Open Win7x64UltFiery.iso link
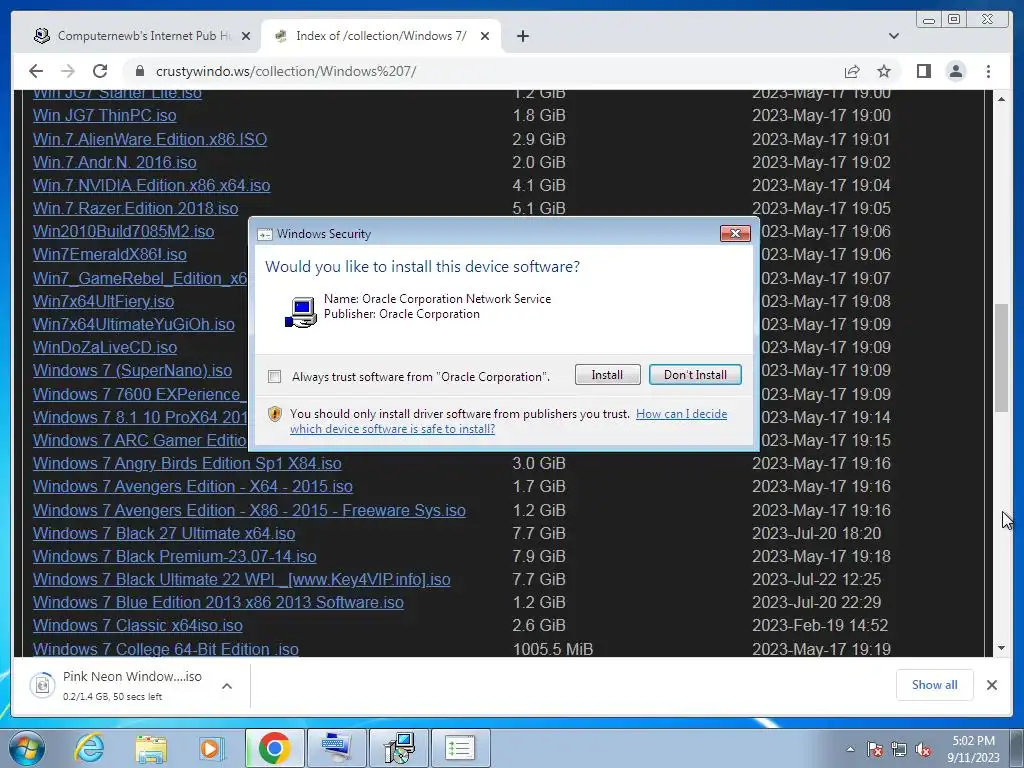Viewport: 1024px width, 768px height. click(103, 302)
